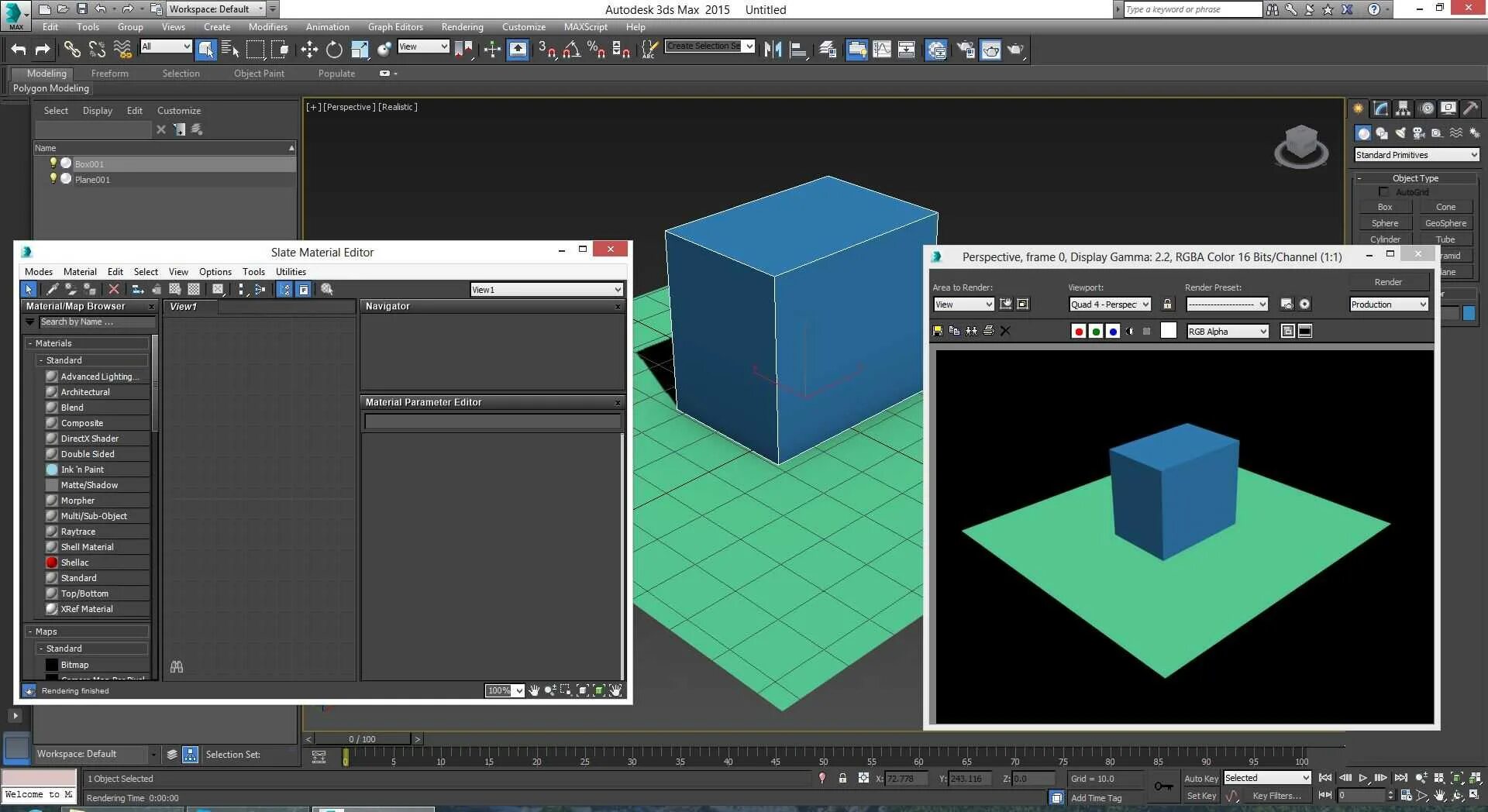
Task: Toggle the Box001 light bulb visibility
Action: point(53,163)
